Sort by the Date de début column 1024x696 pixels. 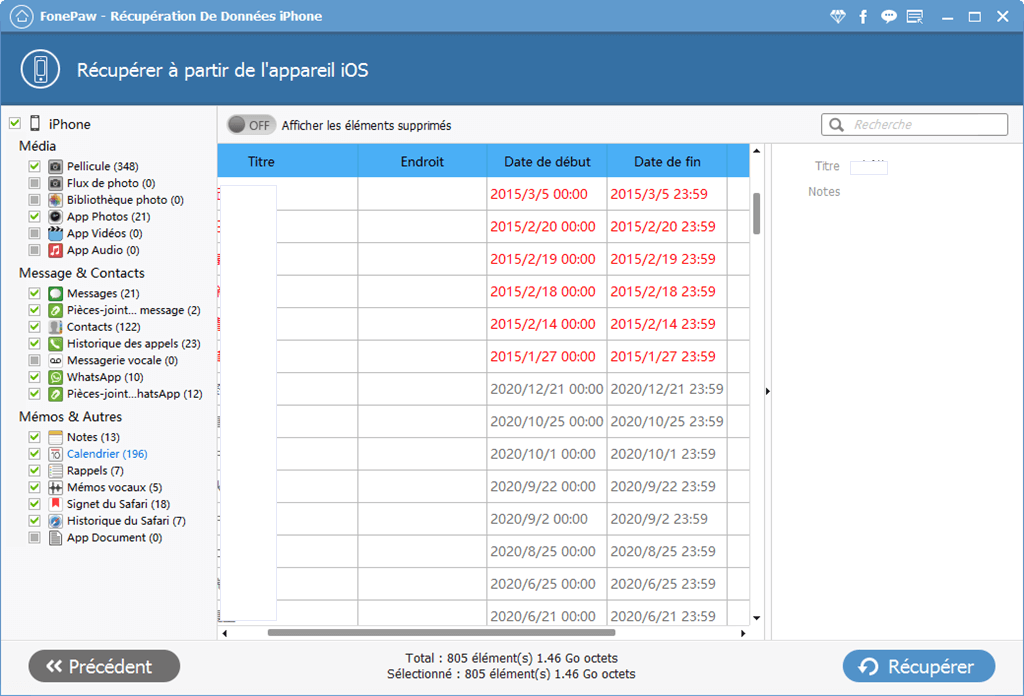tap(547, 161)
